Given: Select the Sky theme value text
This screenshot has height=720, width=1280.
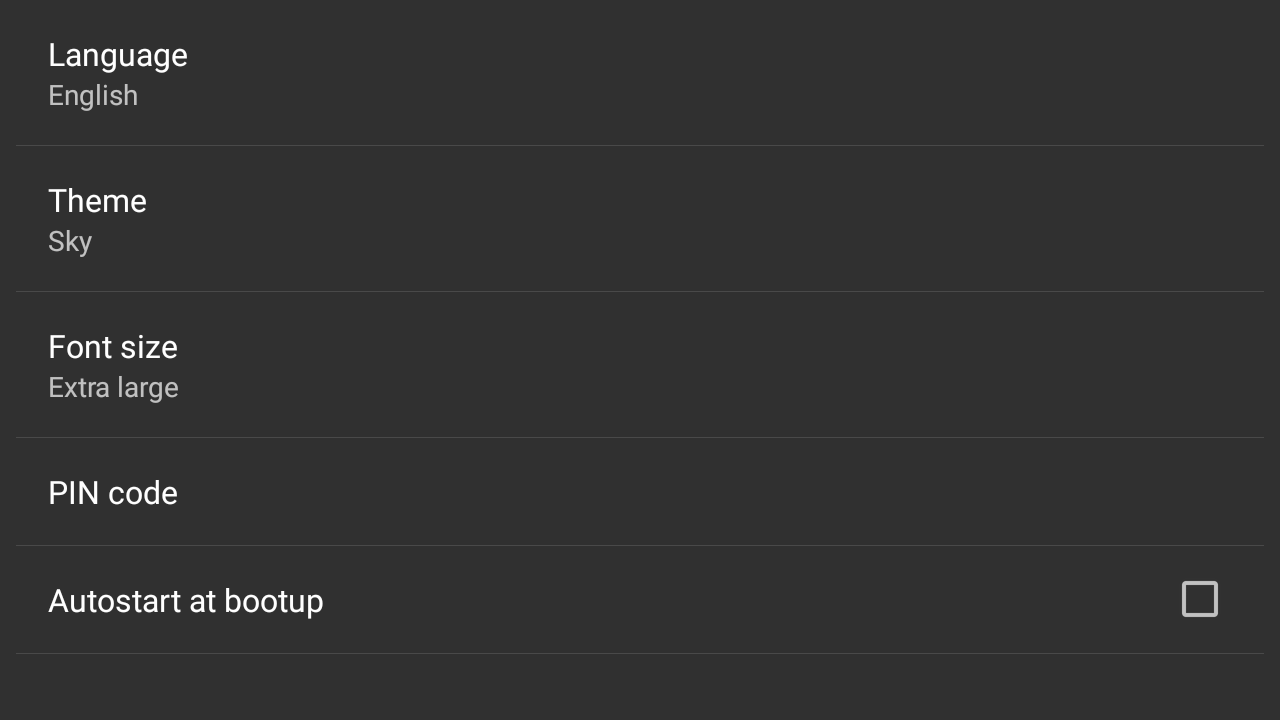Looking at the screenshot, I should coord(70,242).
